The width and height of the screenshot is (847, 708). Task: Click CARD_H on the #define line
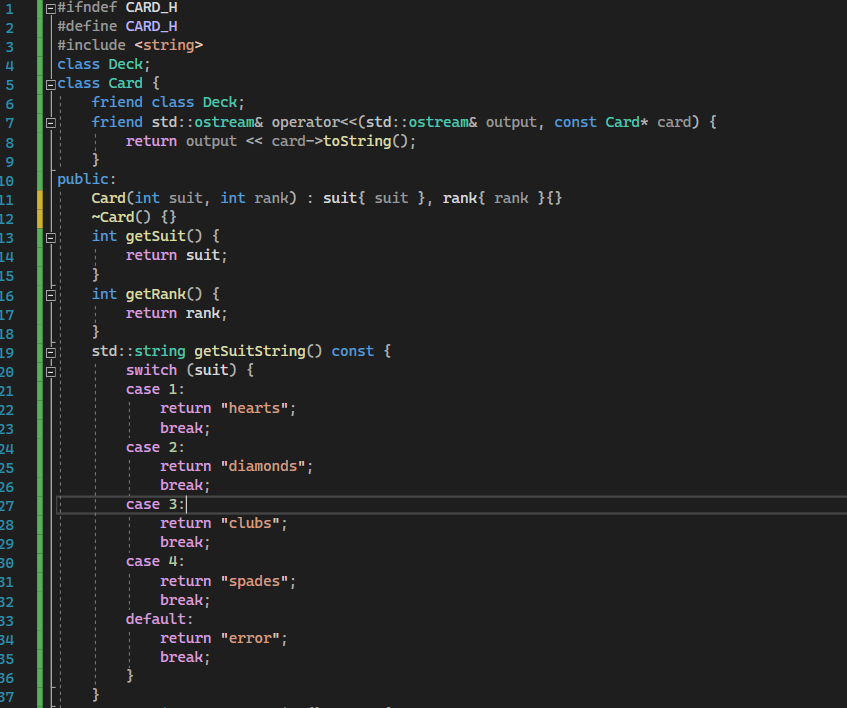(152, 26)
